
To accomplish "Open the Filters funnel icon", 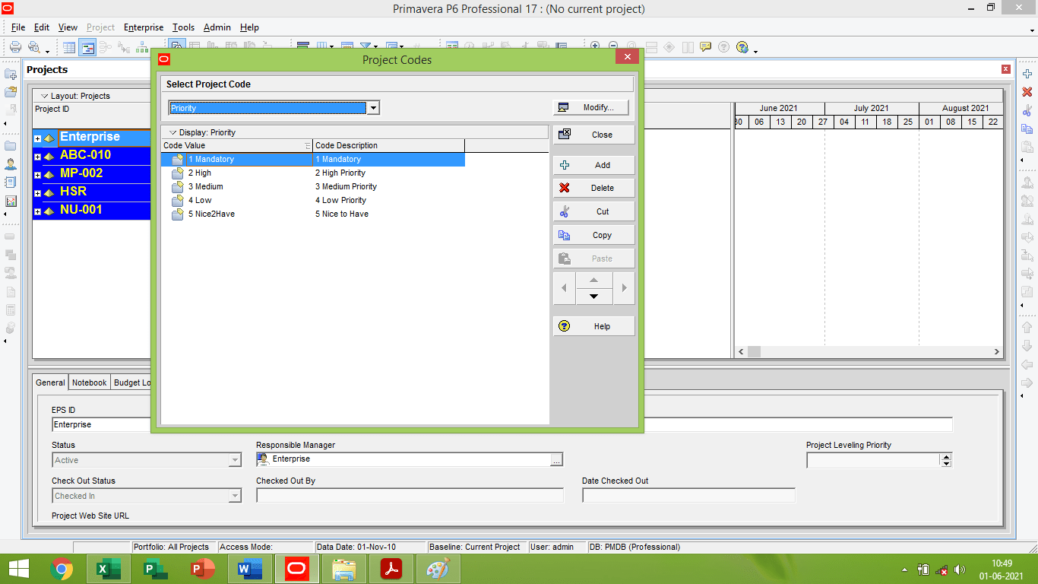I will tap(366, 46).
